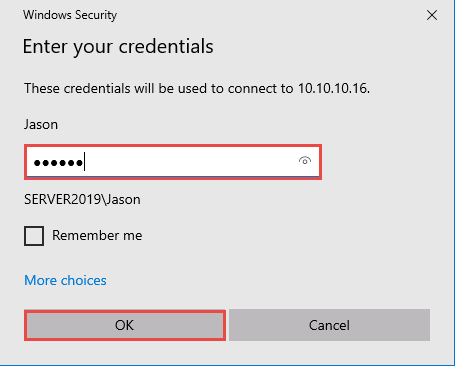Click the masked password dots
Viewport: 455px width, 366px height.
(x=58, y=163)
